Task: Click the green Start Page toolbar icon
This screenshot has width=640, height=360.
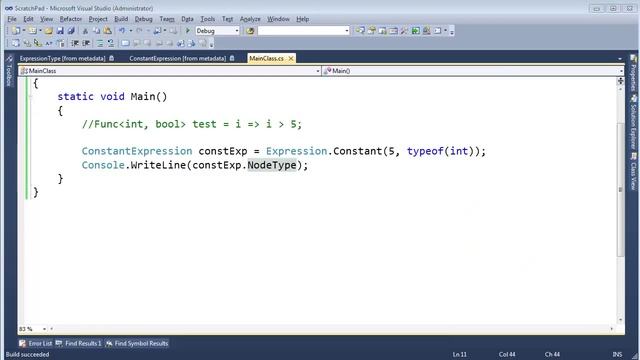Action: click(416, 31)
